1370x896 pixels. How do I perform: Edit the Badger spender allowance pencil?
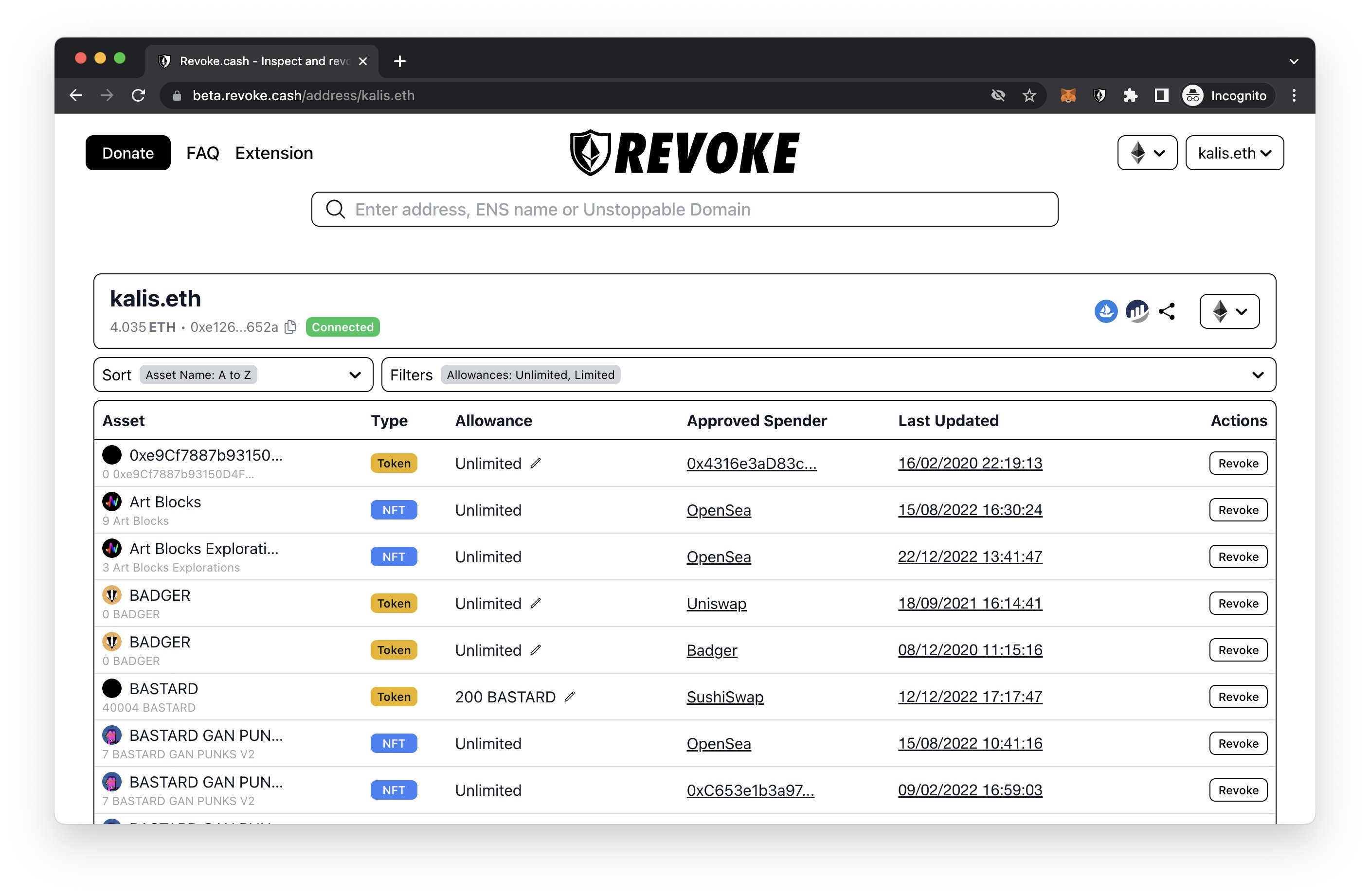point(536,650)
